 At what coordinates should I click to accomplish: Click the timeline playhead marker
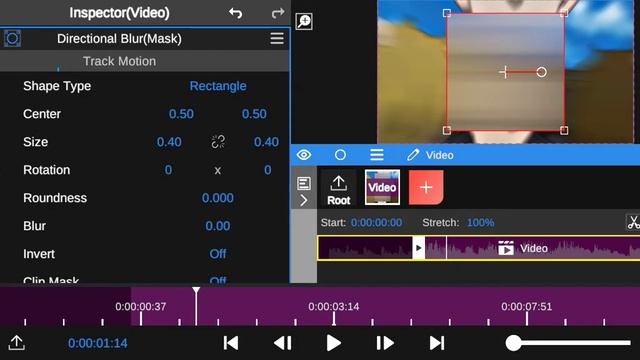point(196,291)
